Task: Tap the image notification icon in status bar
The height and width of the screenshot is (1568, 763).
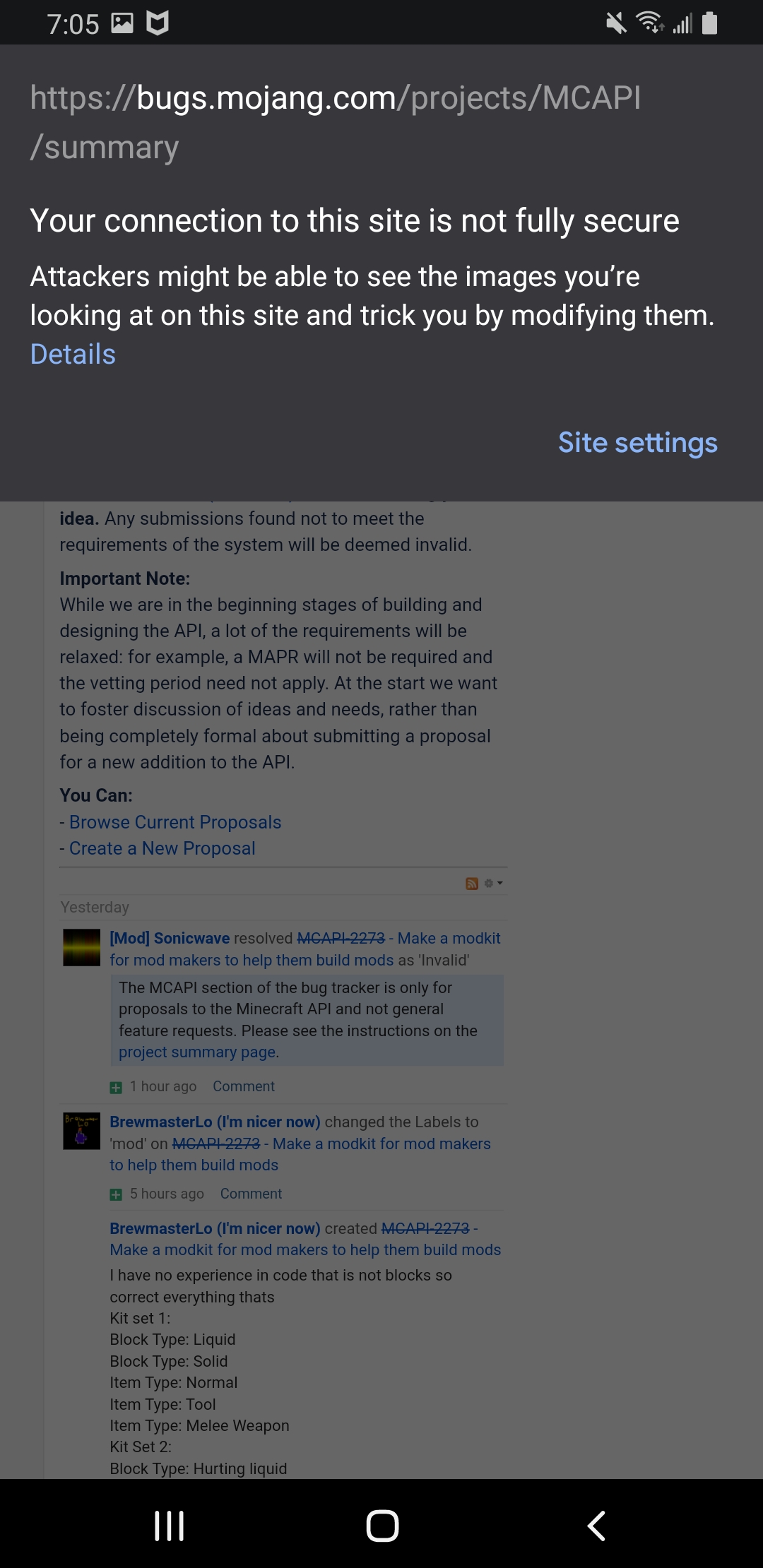Action: pyautogui.click(x=122, y=23)
